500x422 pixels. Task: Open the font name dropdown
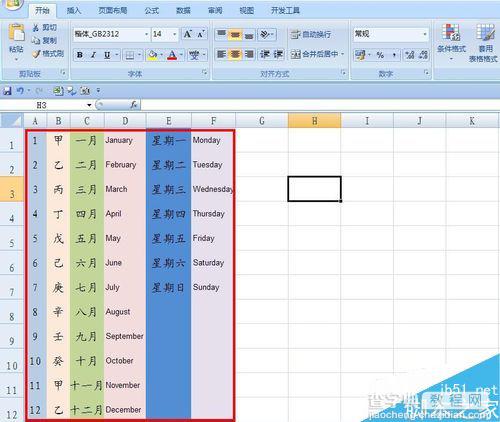pos(146,34)
